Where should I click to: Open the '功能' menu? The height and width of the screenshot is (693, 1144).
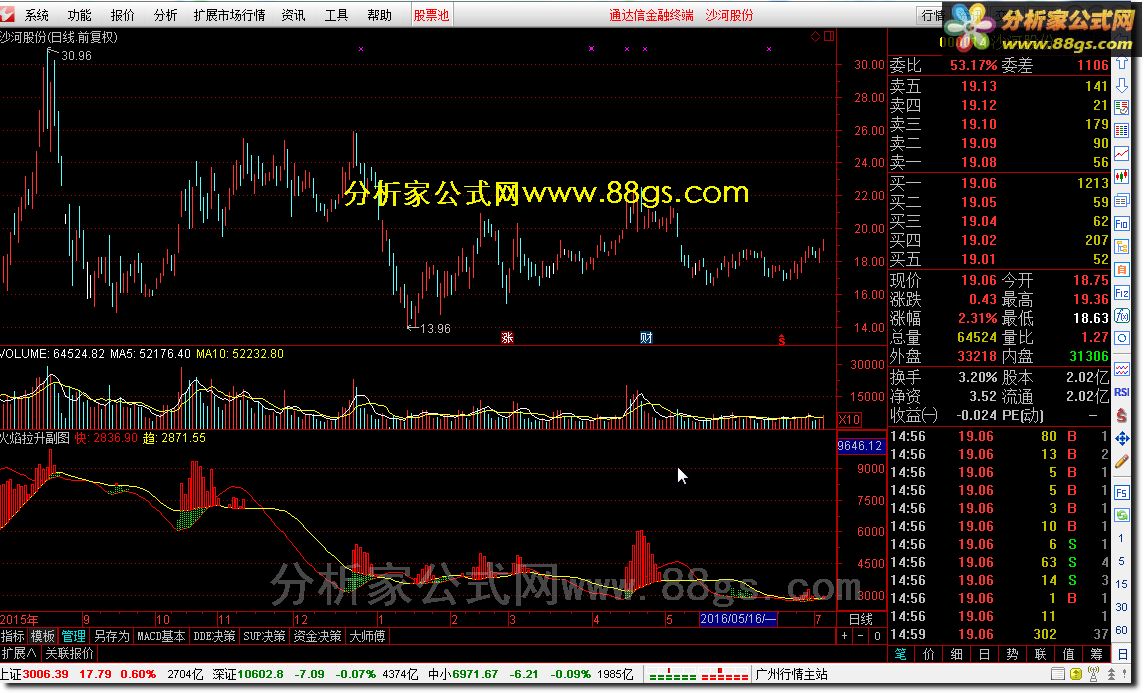[80, 15]
